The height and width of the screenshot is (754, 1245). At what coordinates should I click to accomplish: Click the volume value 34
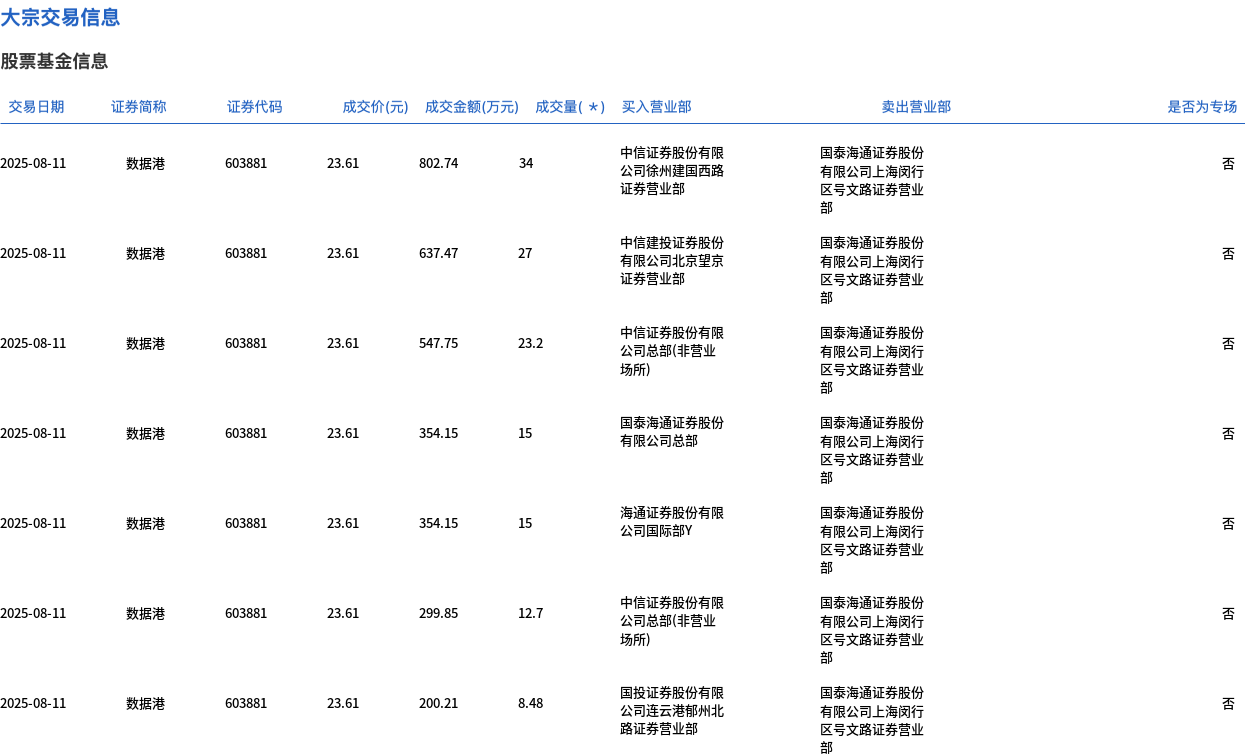tap(526, 163)
